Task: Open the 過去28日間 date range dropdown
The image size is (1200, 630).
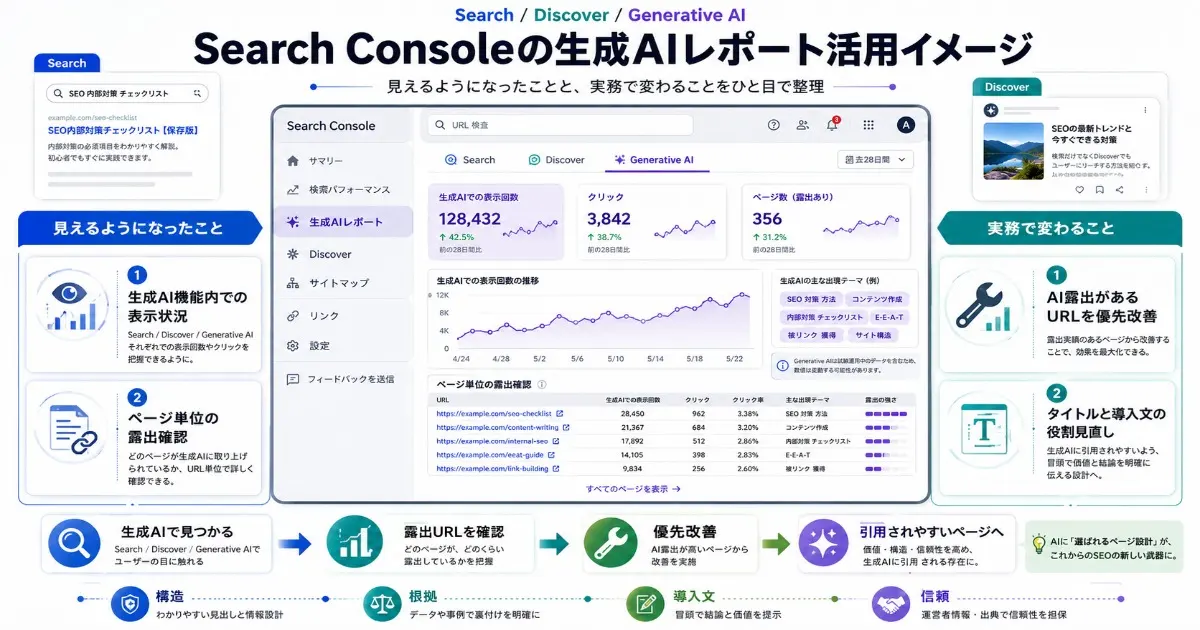Action: tap(875, 160)
